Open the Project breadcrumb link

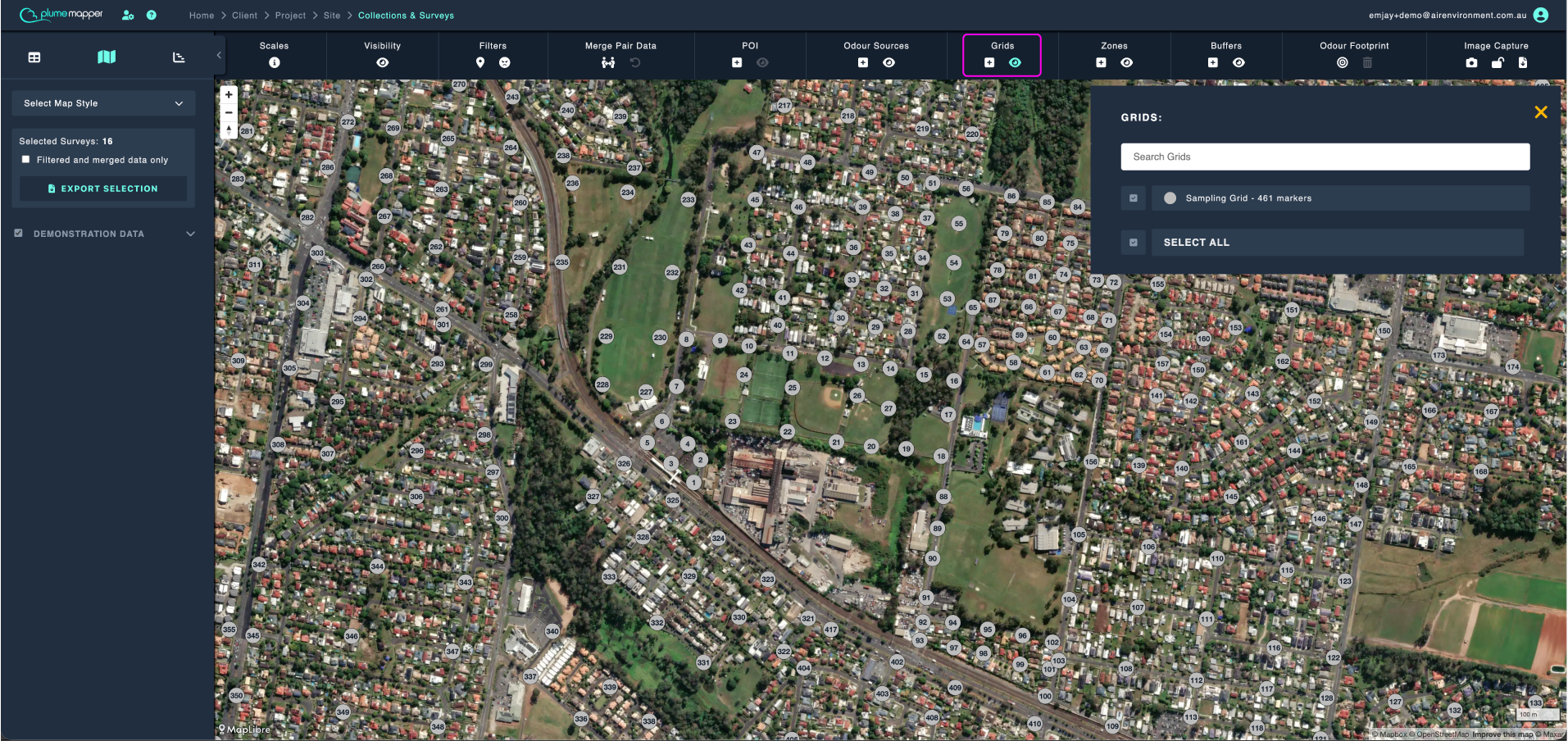290,16
